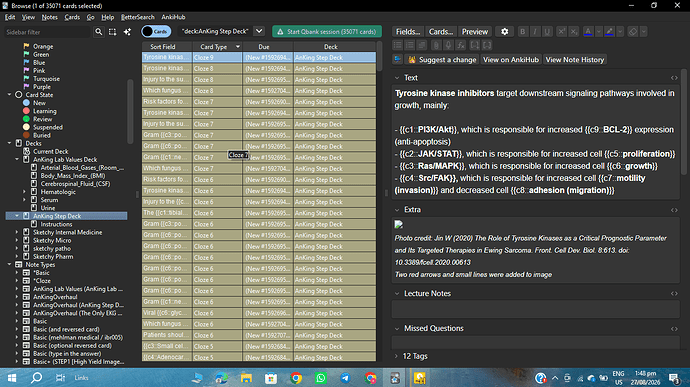Toggle HTML editor for Text field
This screenshot has width=690, height=387.
pos(674,78)
